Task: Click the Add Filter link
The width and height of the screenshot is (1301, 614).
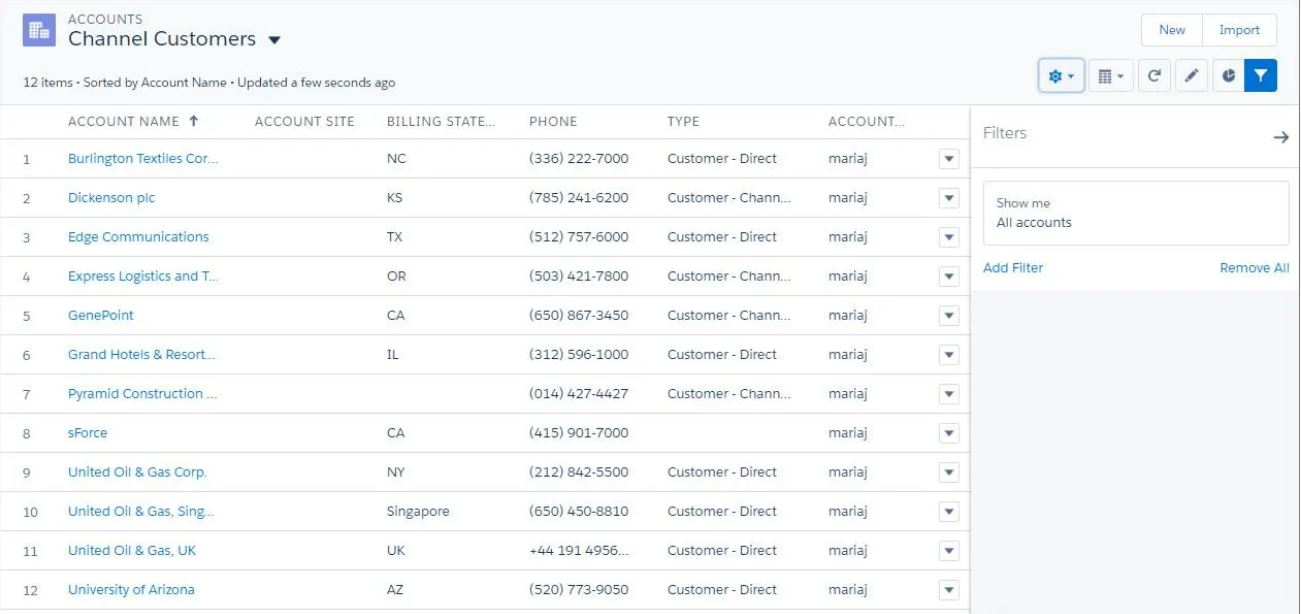Action: click(1013, 268)
